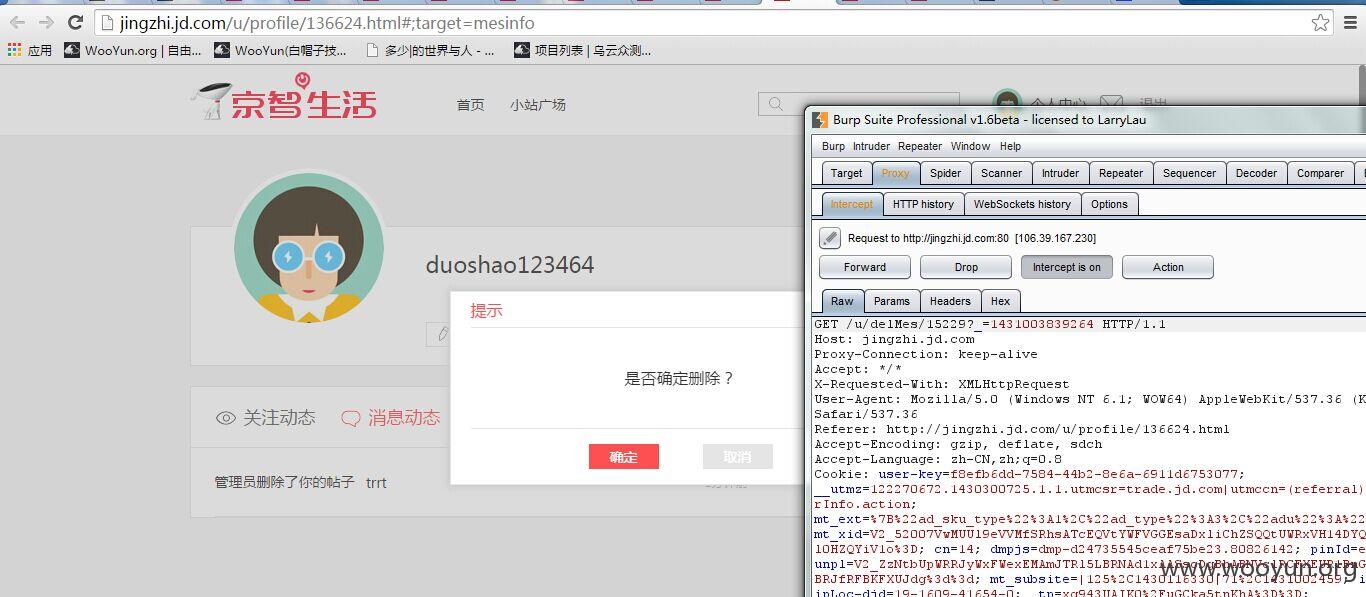Switch to Repeater tool tab
The width and height of the screenshot is (1366, 597).
click(1121, 173)
